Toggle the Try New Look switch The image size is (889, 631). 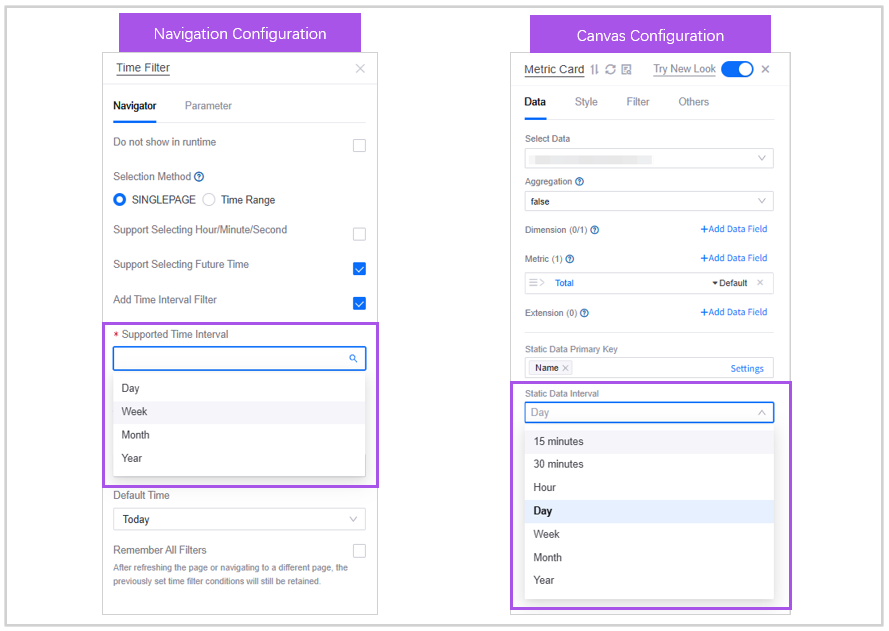coord(737,69)
